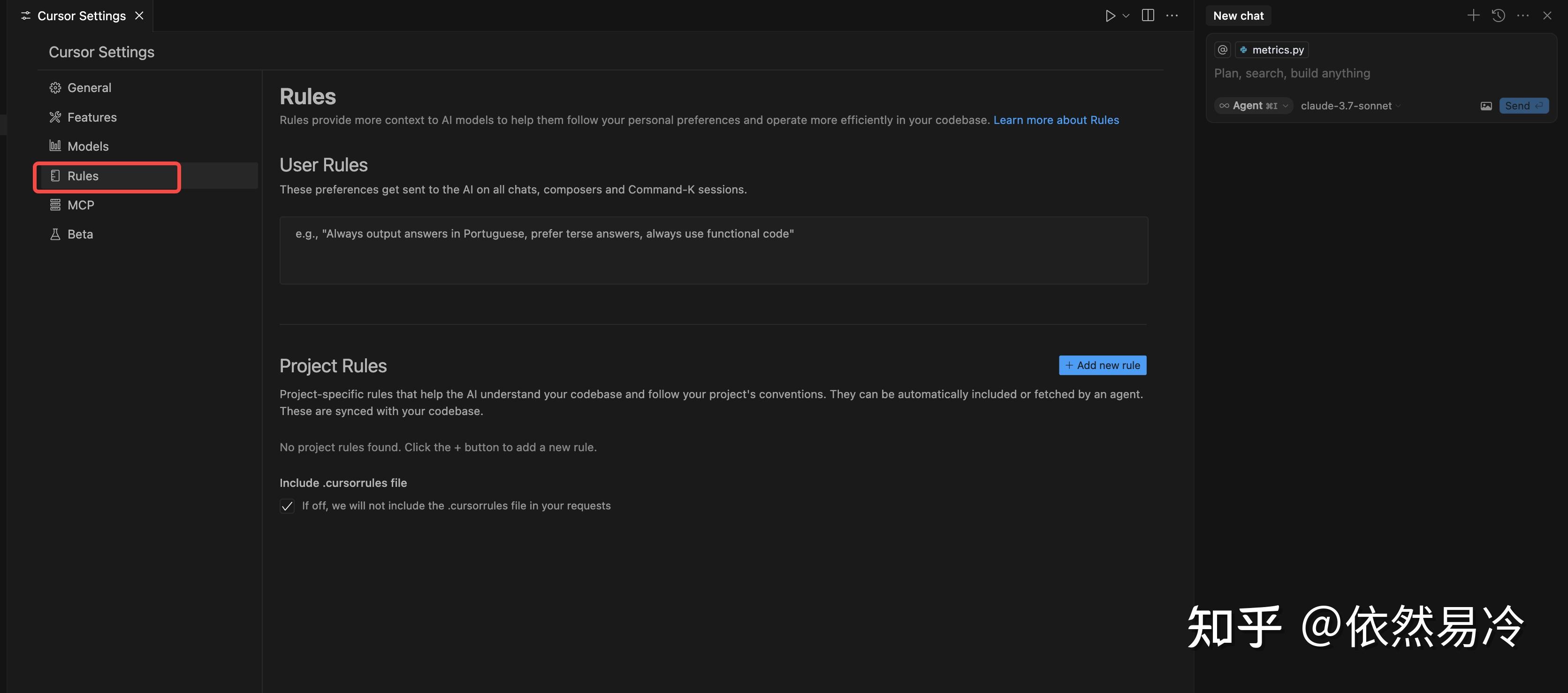Open chat panel more options ellipsis
The image size is (1568, 693).
tap(1523, 16)
